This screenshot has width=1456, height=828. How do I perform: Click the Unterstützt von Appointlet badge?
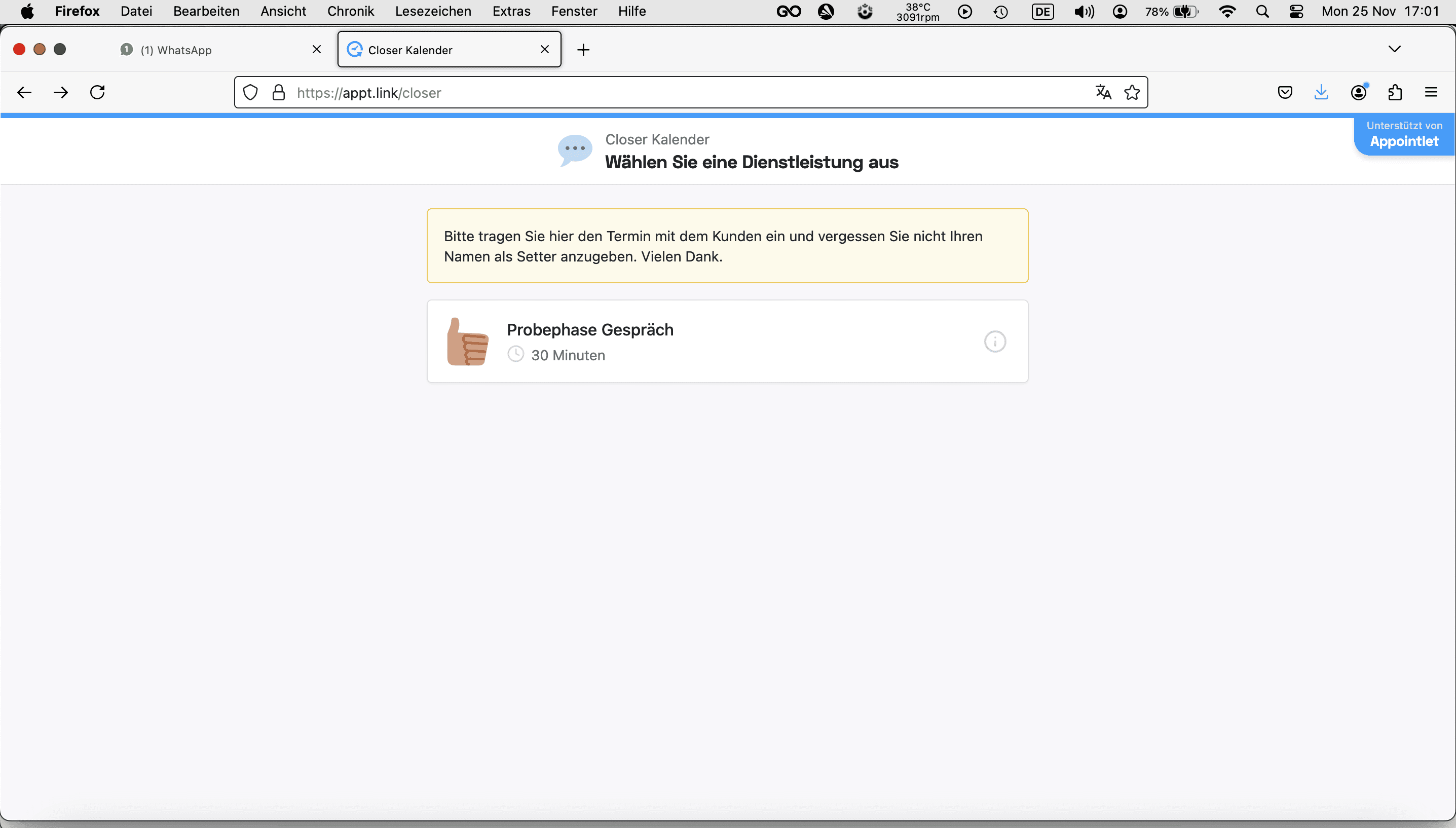(x=1404, y=135)
